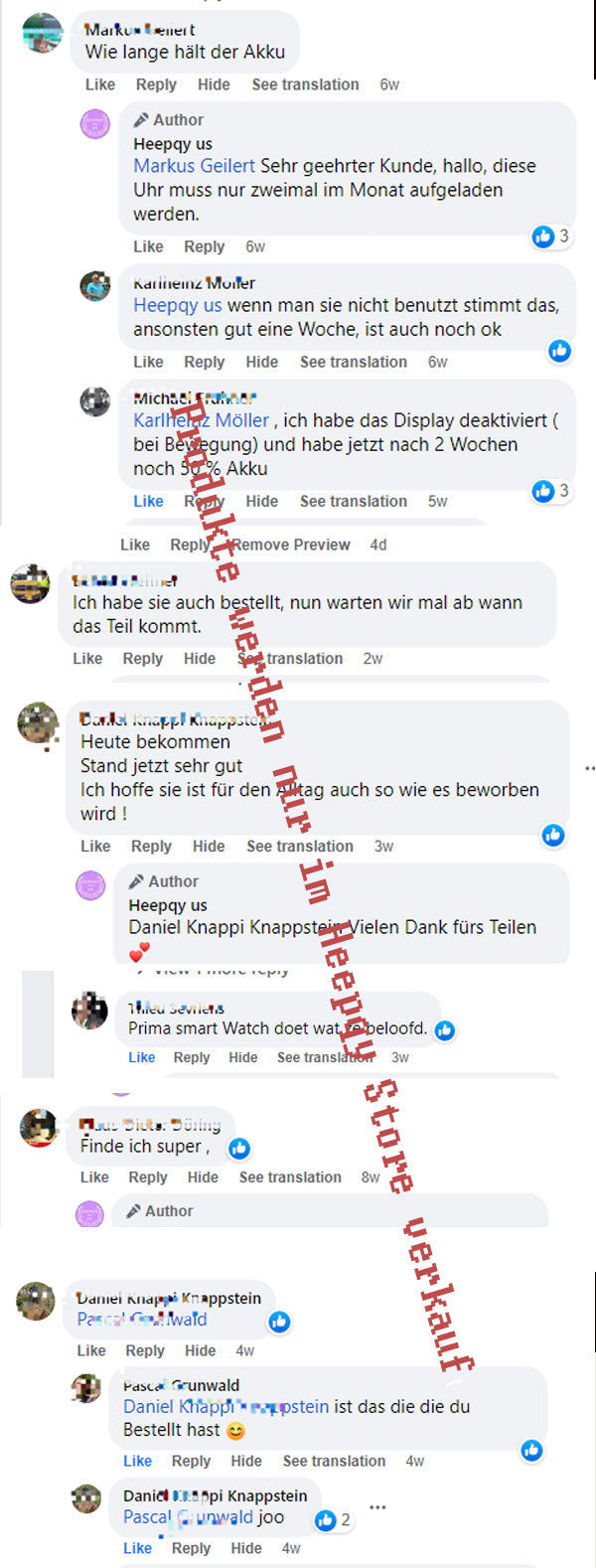Toggle Like on Michael's '2 Wochen' reply

pyautogui.click(x=149, y=501)
